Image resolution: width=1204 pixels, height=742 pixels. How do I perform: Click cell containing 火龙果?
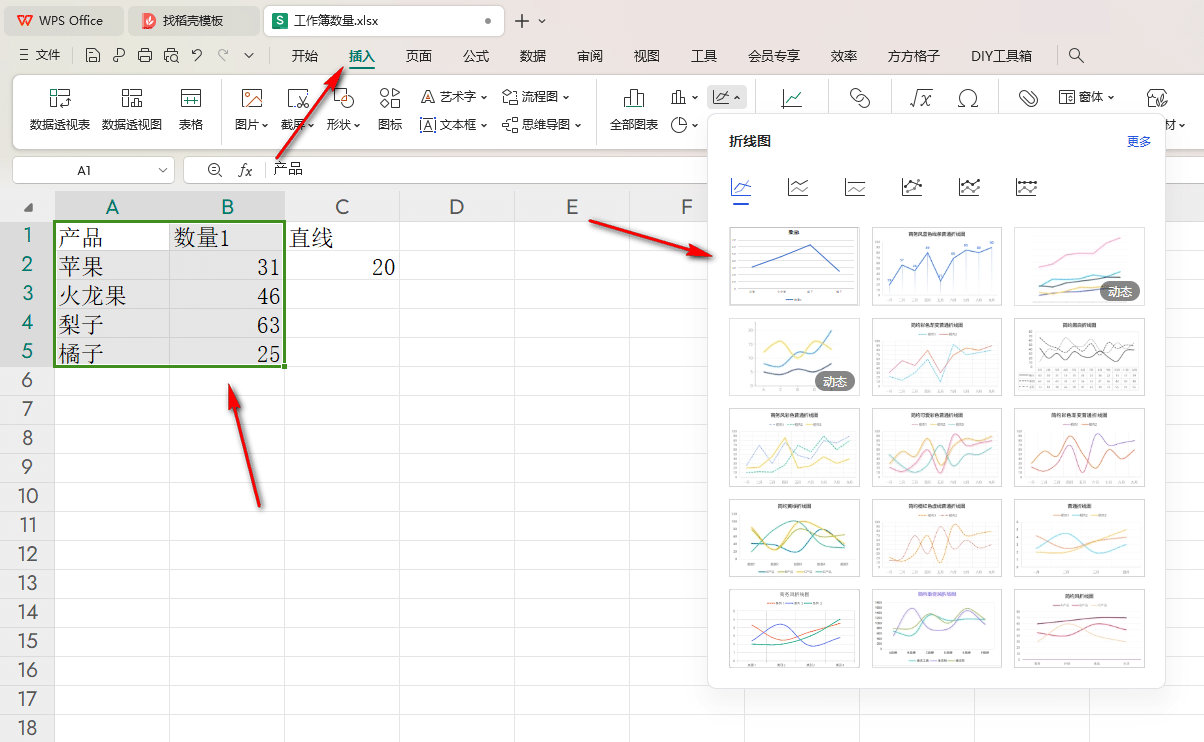coord(112,296)
